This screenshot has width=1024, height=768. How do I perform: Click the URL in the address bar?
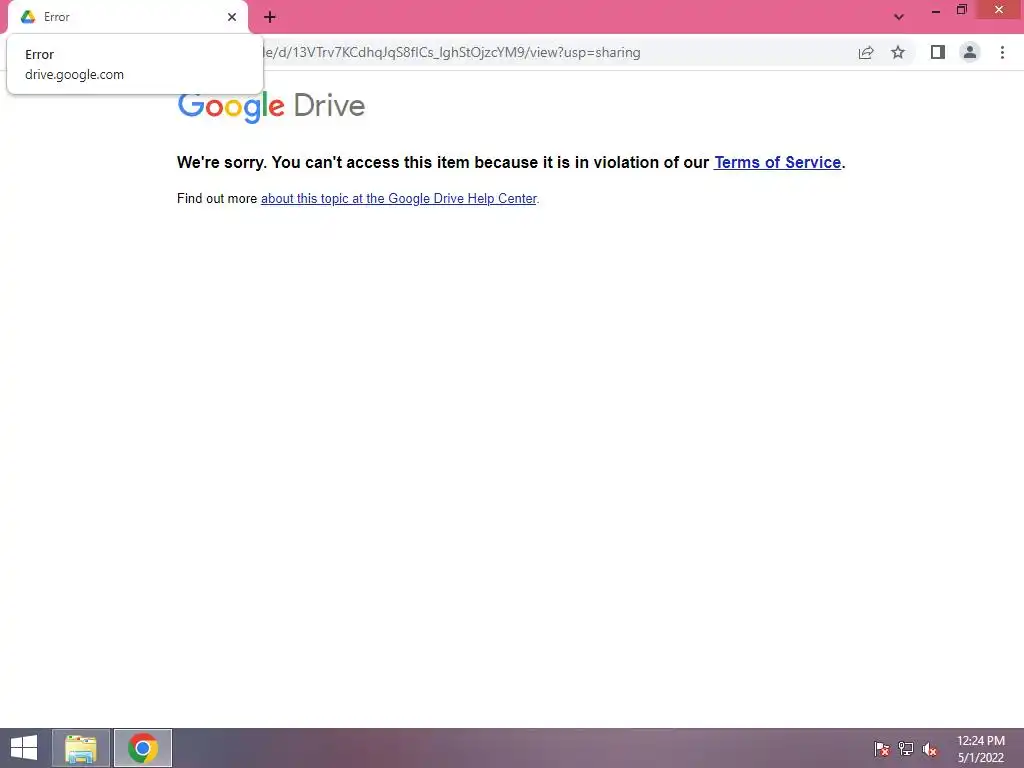[x=451, y=52]
